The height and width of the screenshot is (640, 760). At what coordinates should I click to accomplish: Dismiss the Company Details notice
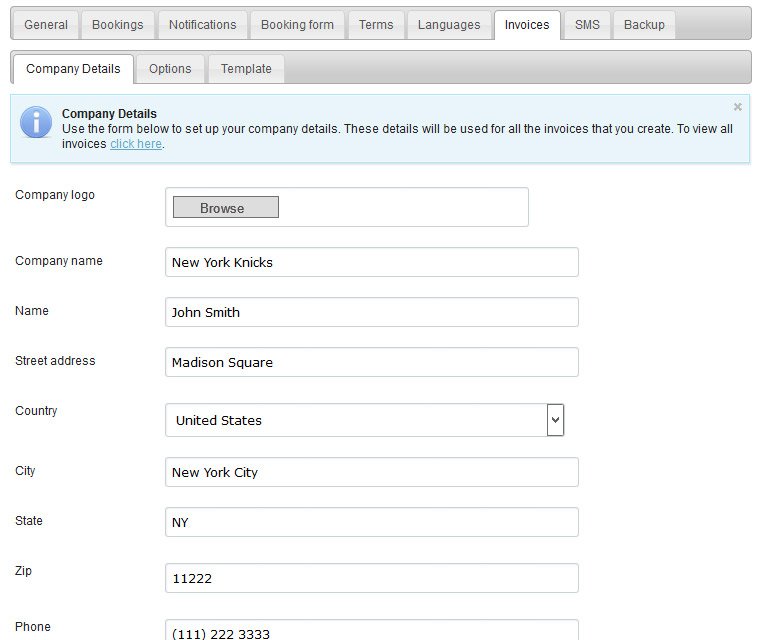pos(738,107)
